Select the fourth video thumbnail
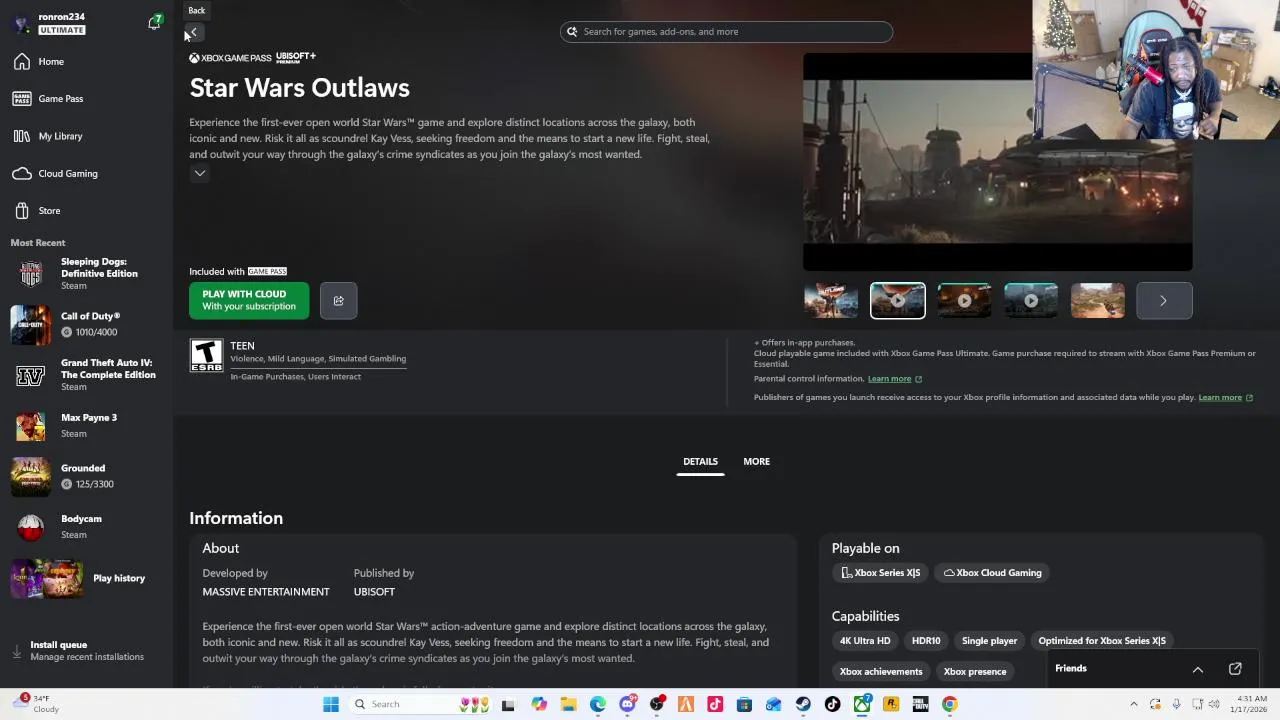Image resolution: width=1280 pixels, height=720 pixels. [x=1031, y=300]
